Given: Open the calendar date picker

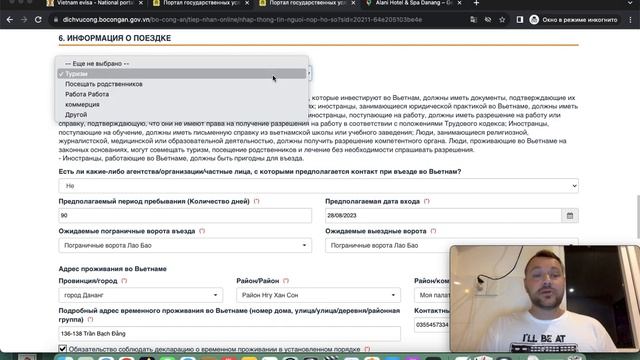Looking at the screenshot, I should pyautogui.click(x=570, y=216).
